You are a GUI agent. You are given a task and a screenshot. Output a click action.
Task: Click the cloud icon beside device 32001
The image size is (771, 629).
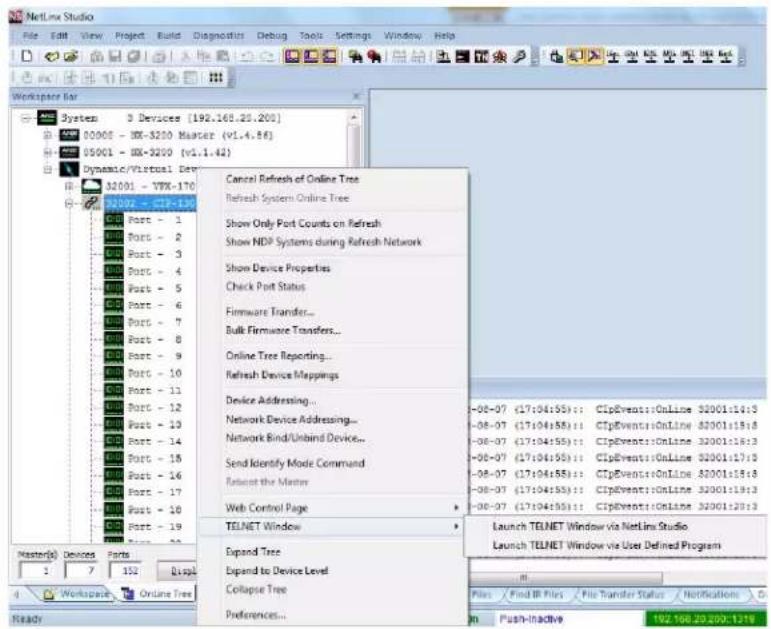point(91,186)
